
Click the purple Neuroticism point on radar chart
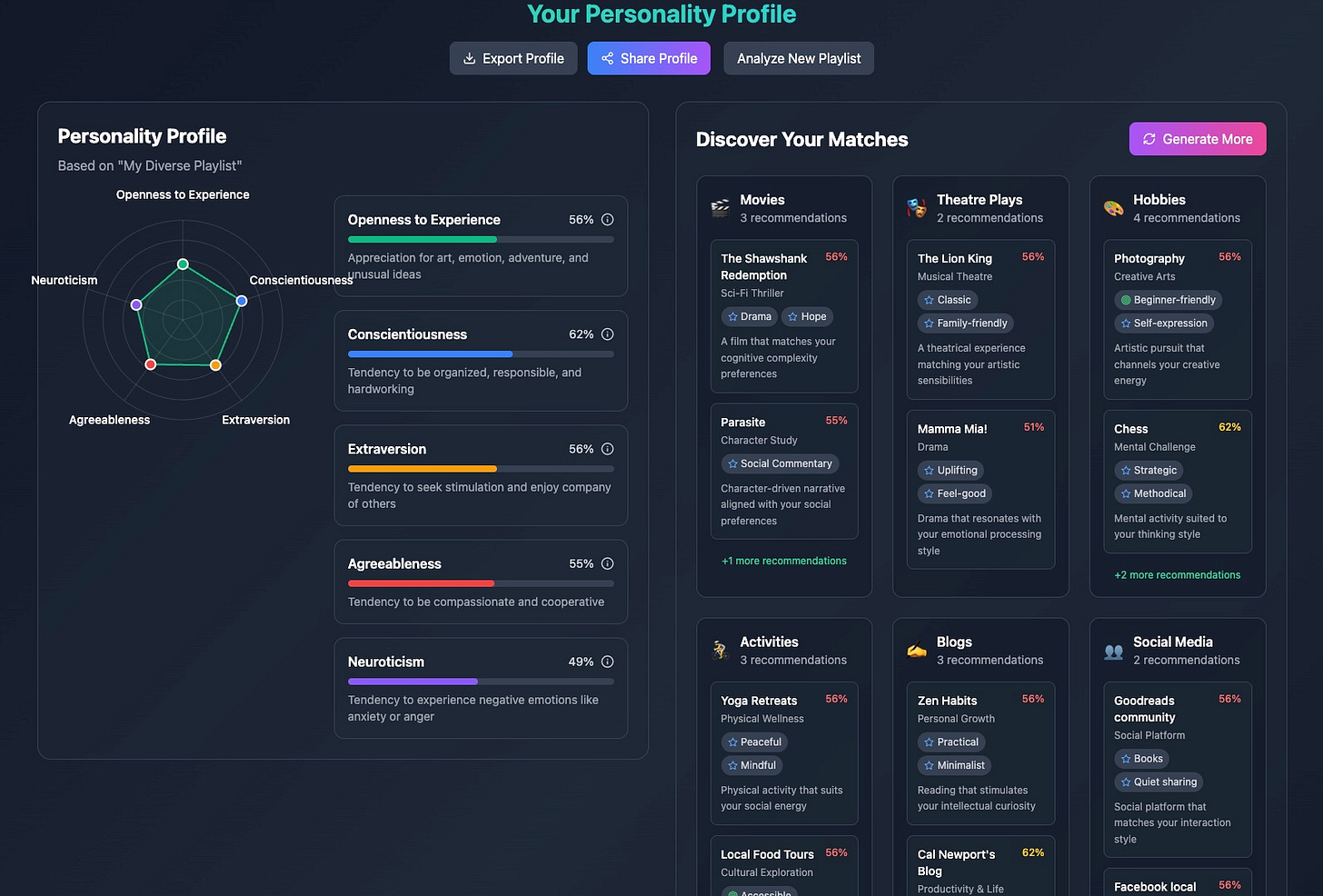[136, 305]
